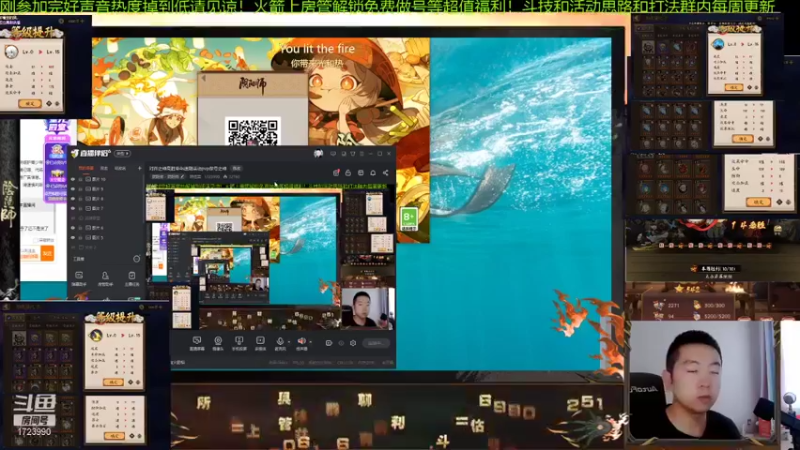Screen dimensions: 800x450
Task: Click the lock icon in the room toolbar
Action: (348, 173)
